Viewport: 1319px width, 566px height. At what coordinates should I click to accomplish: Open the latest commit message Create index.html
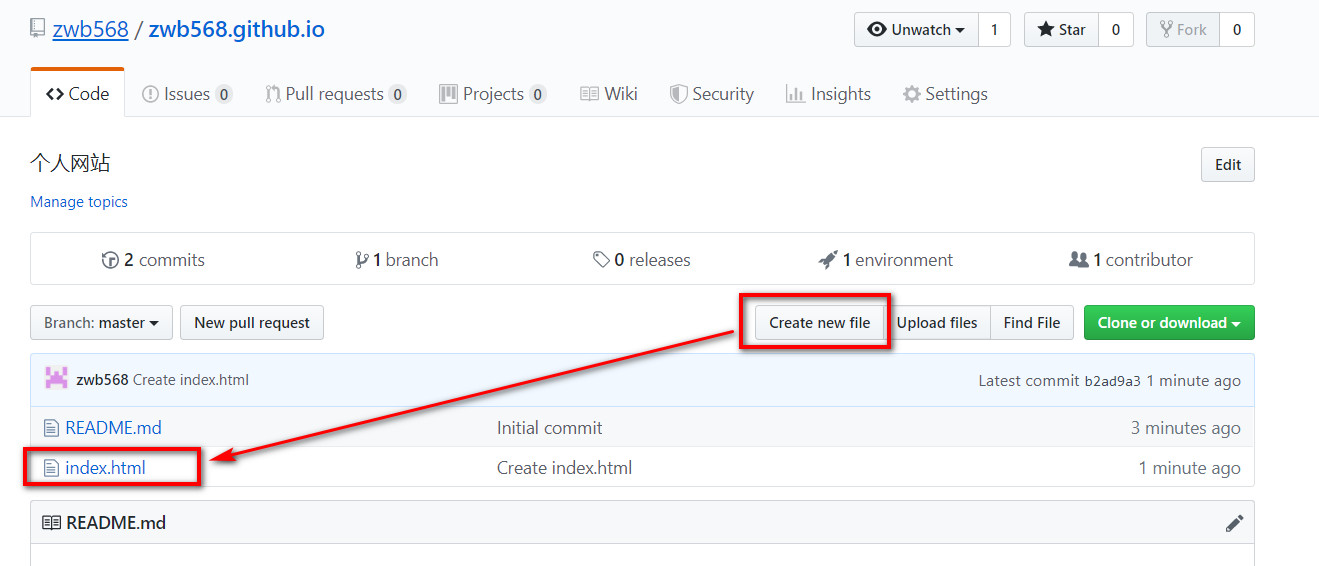coord(191,380)
